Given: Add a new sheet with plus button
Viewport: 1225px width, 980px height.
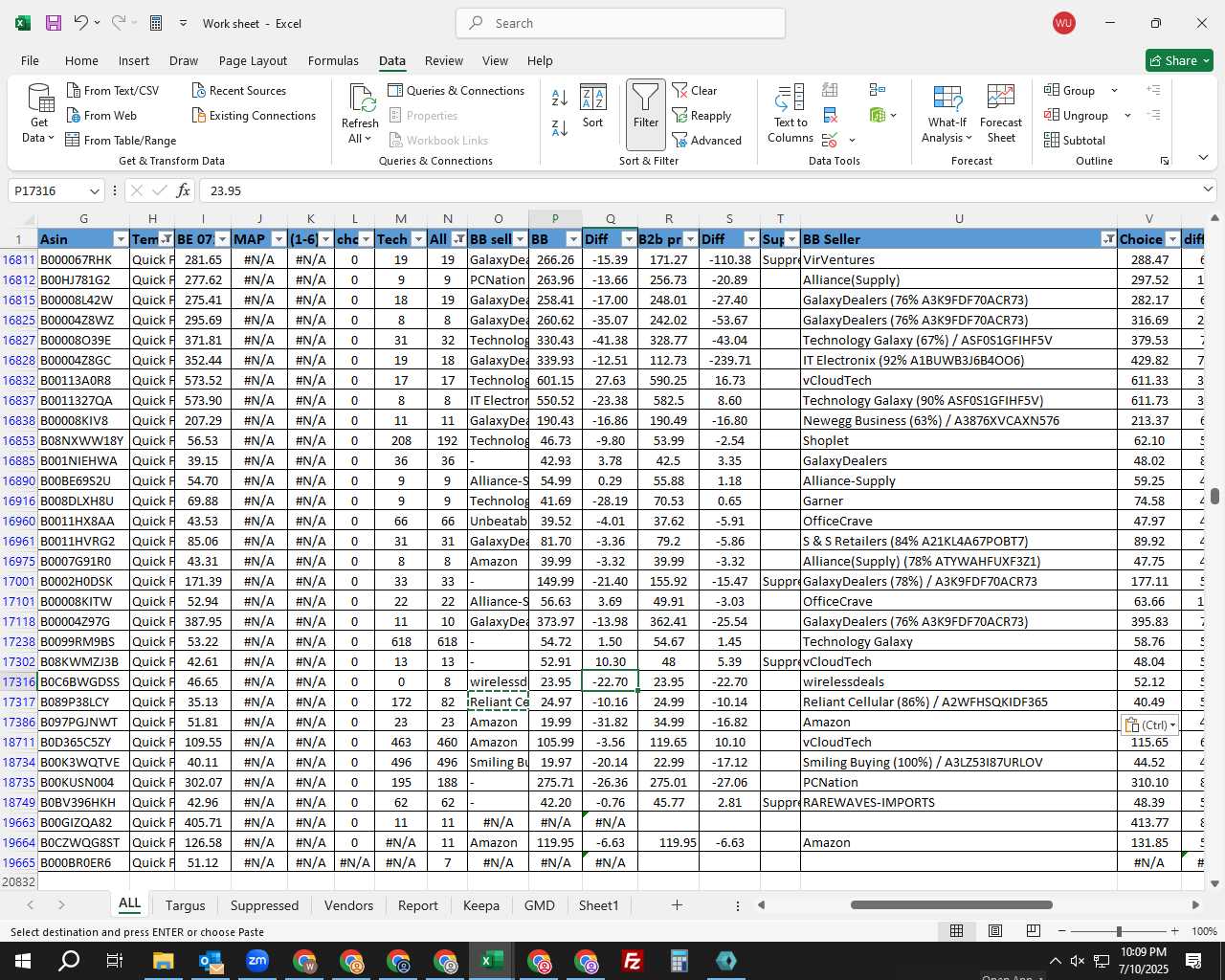Looking at the screenshot, I should 677,905.
